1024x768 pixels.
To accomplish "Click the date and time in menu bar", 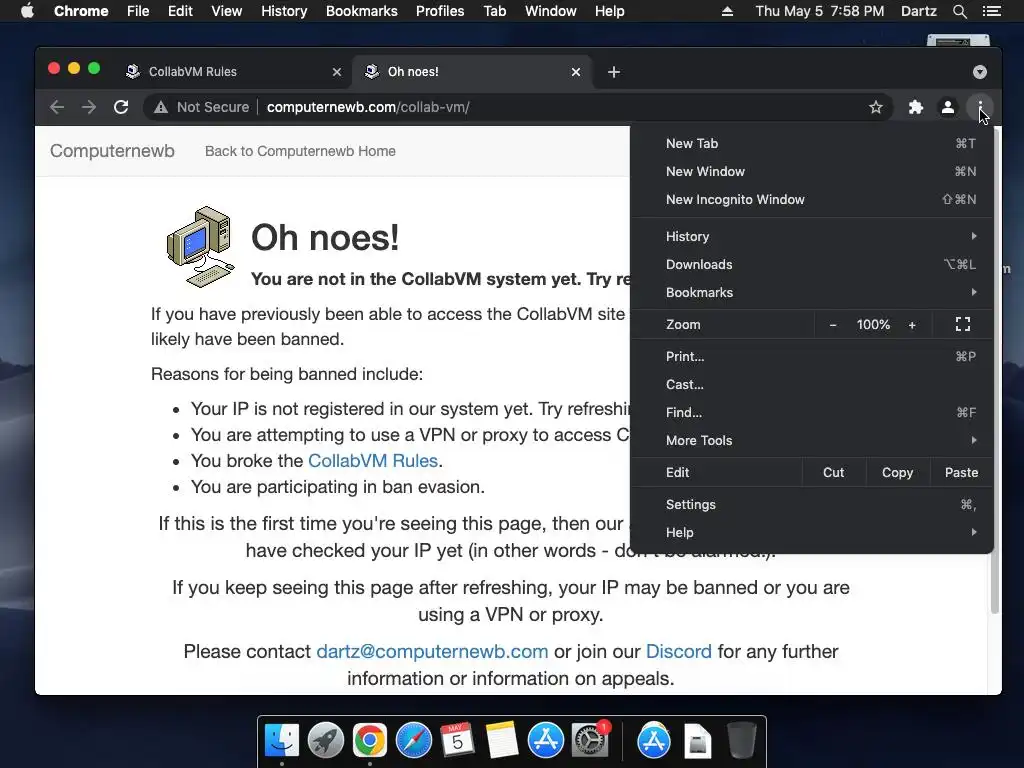I will (820, 11).
